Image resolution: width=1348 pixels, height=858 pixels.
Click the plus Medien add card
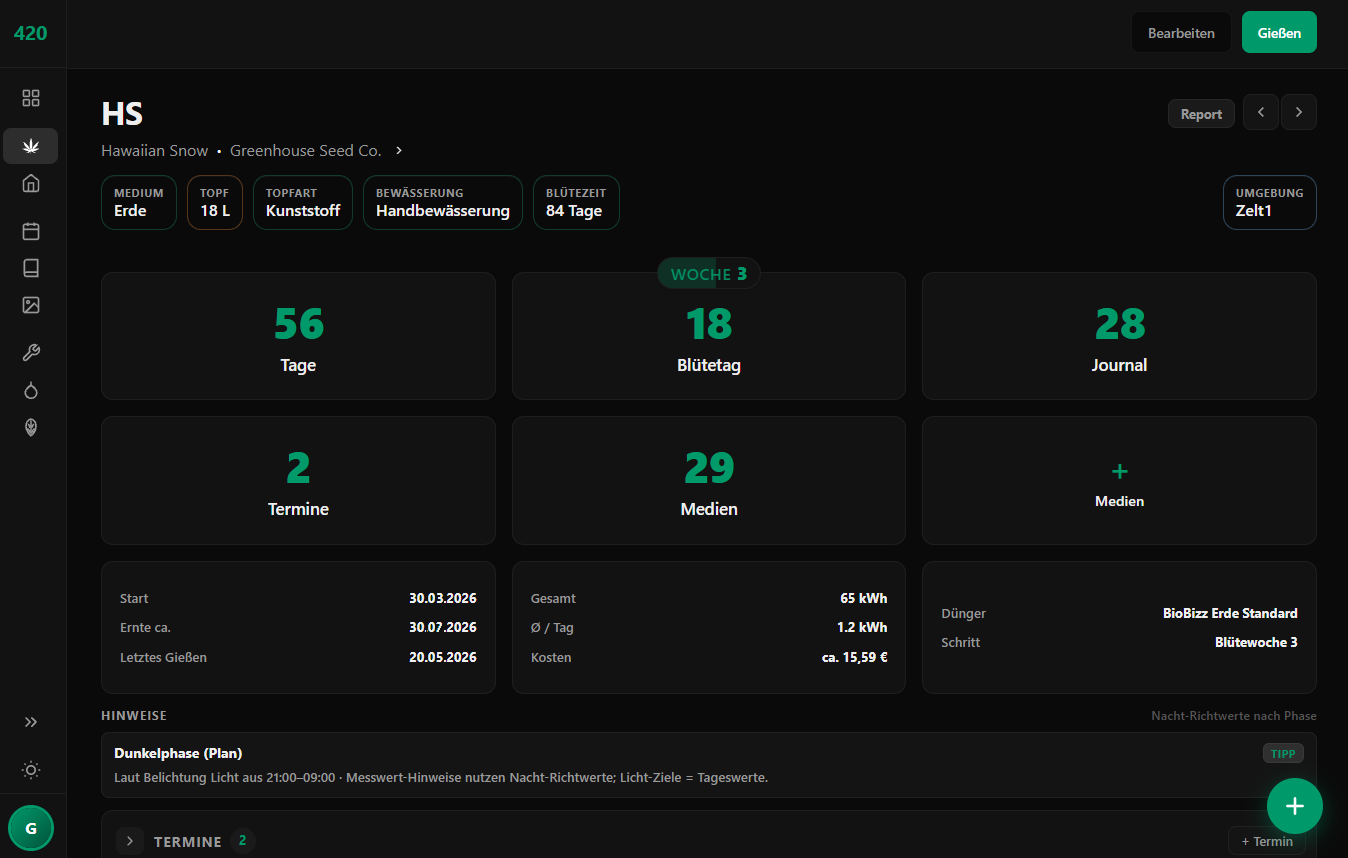tap(1119, 480)
